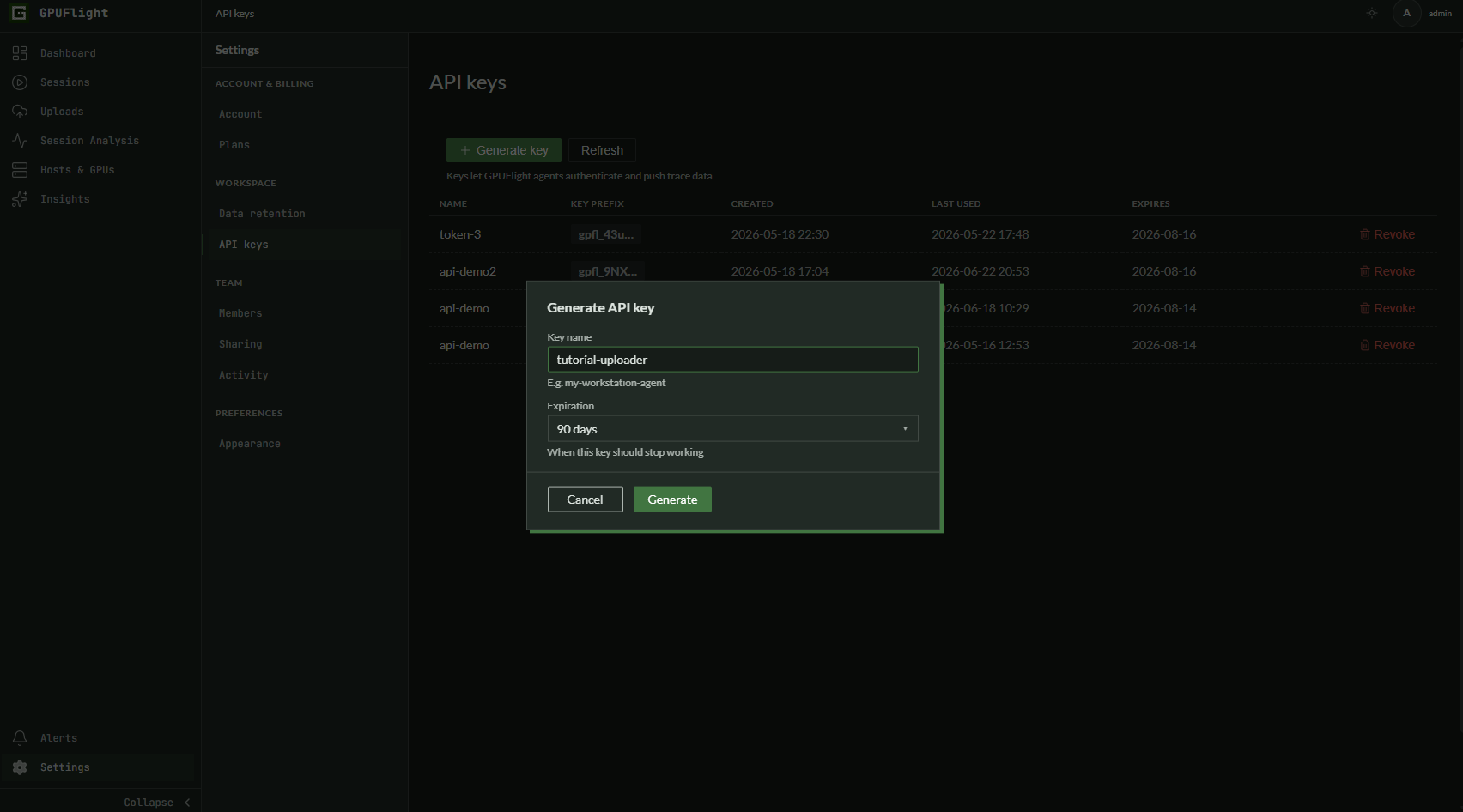Collapse the sidebar with chevron
Screen dimensions: 1463x812
187,803
